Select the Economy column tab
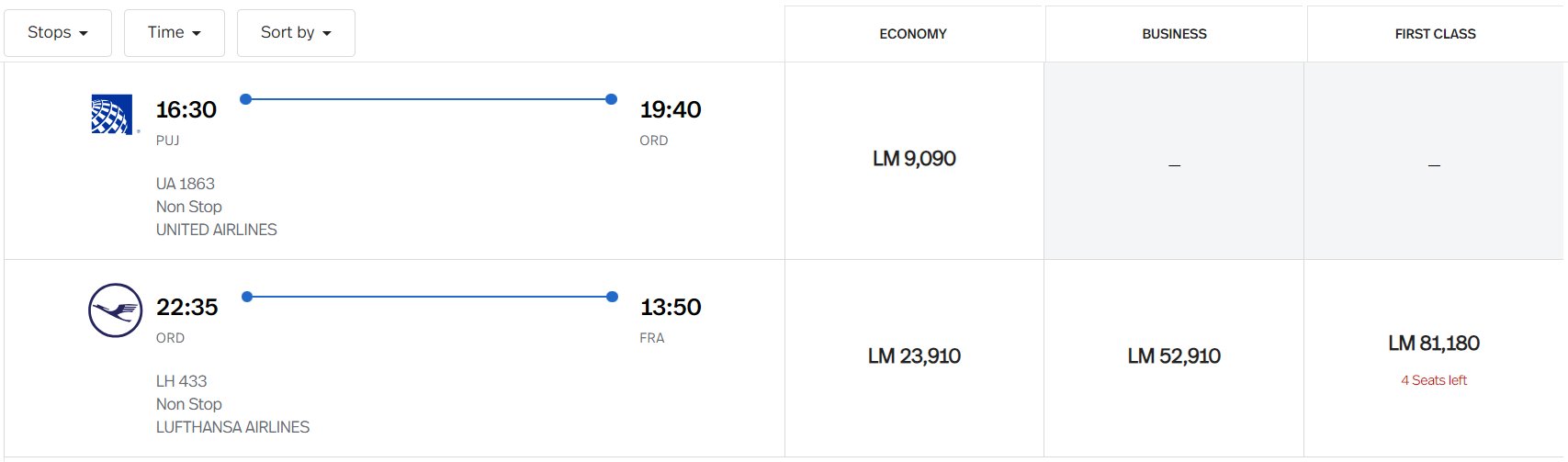 tap(913, 34)
